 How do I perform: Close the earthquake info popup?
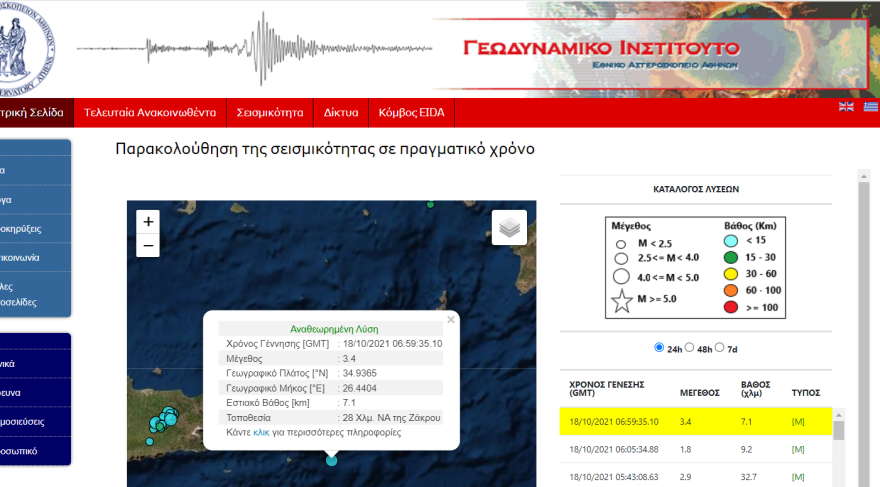pos(451,320)
